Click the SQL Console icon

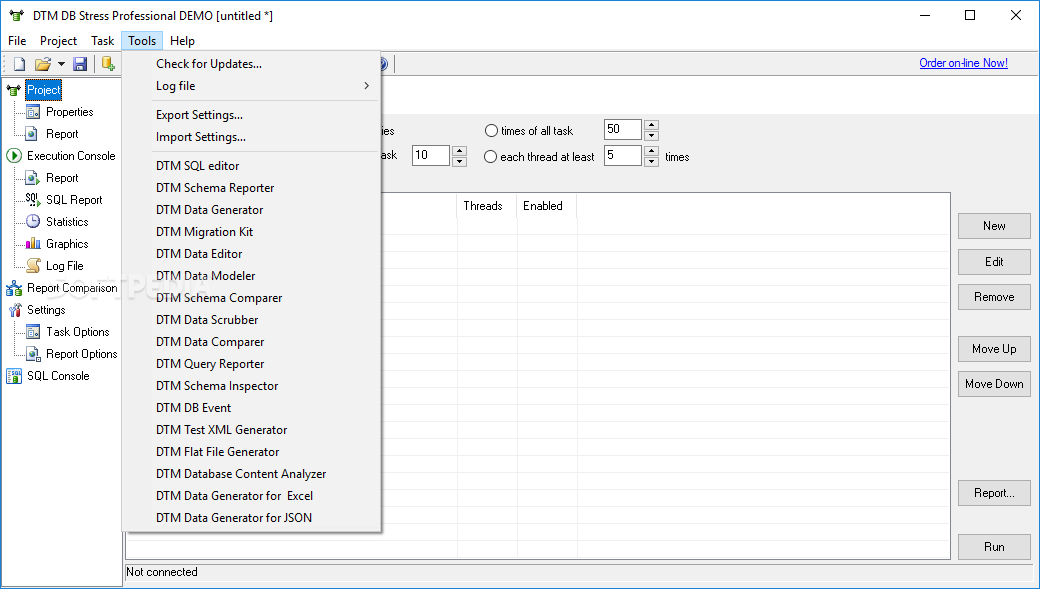pyautogui.click(x=14, y=375)
